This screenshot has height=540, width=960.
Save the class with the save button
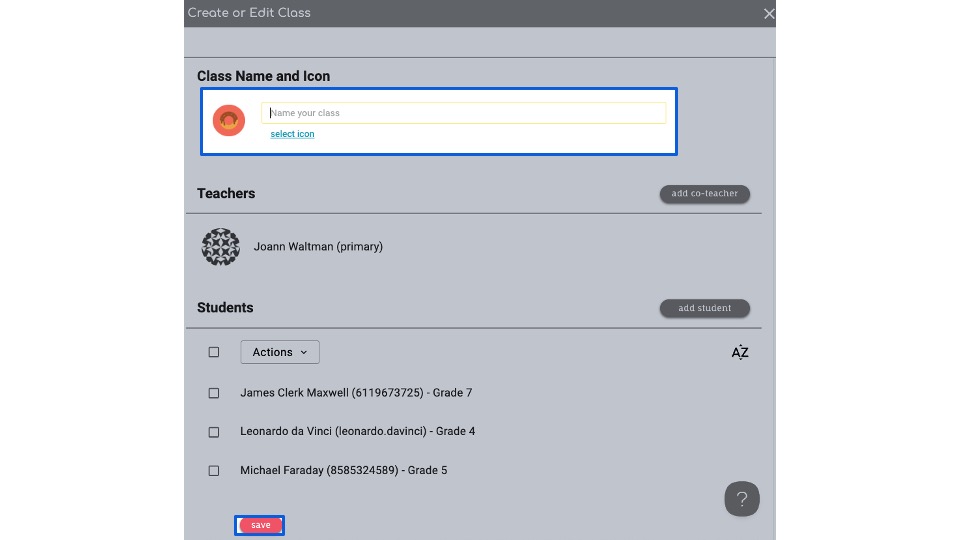click(x=260, y=525)
